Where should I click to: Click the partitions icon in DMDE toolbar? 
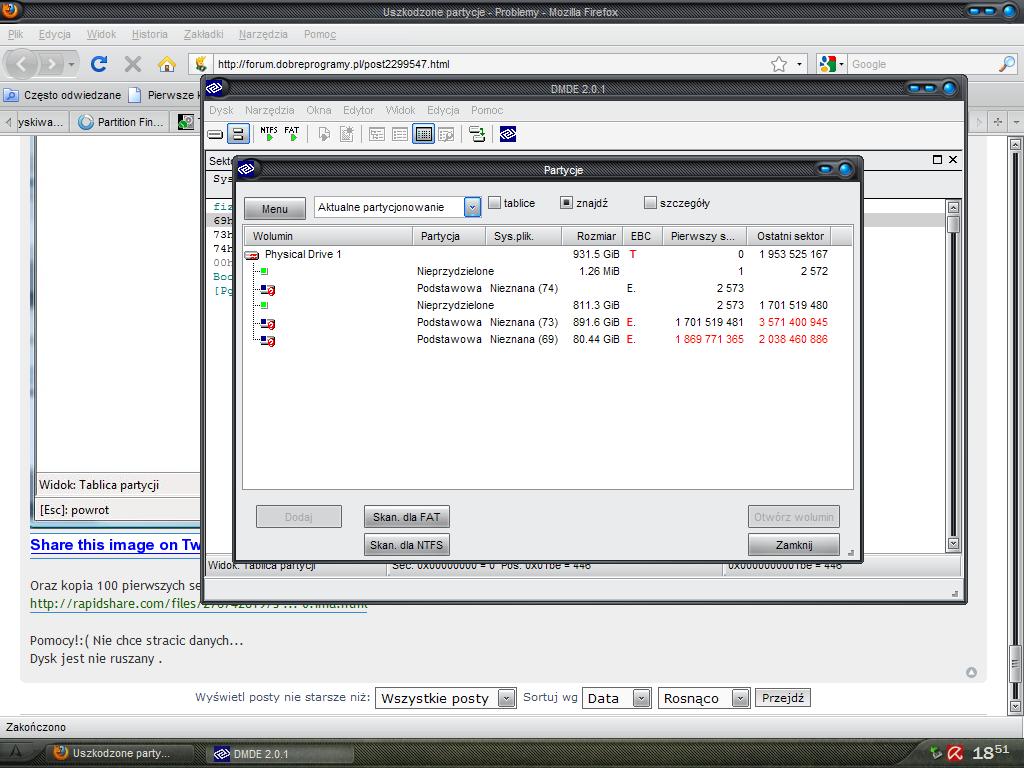238,135
